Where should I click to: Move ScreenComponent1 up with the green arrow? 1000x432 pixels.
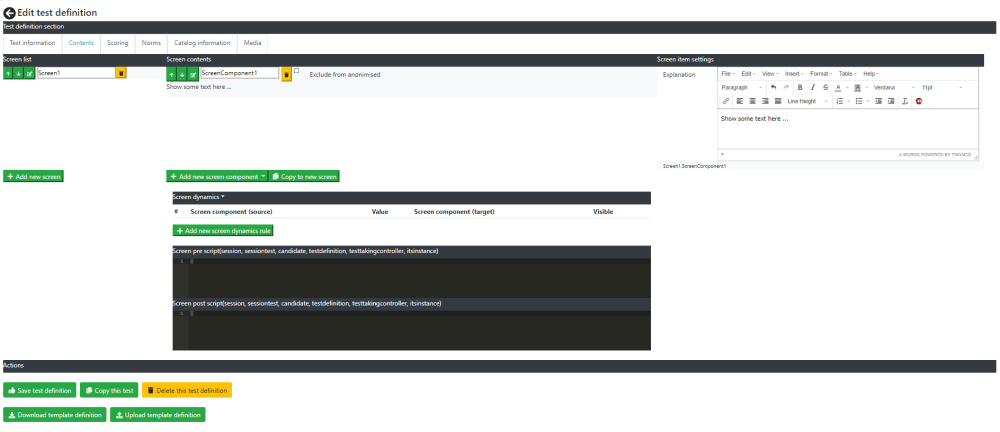172,74
